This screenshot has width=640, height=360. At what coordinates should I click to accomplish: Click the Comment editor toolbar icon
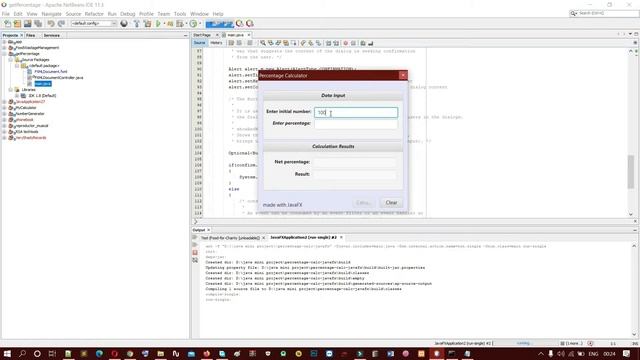click(x=363, y=43)
